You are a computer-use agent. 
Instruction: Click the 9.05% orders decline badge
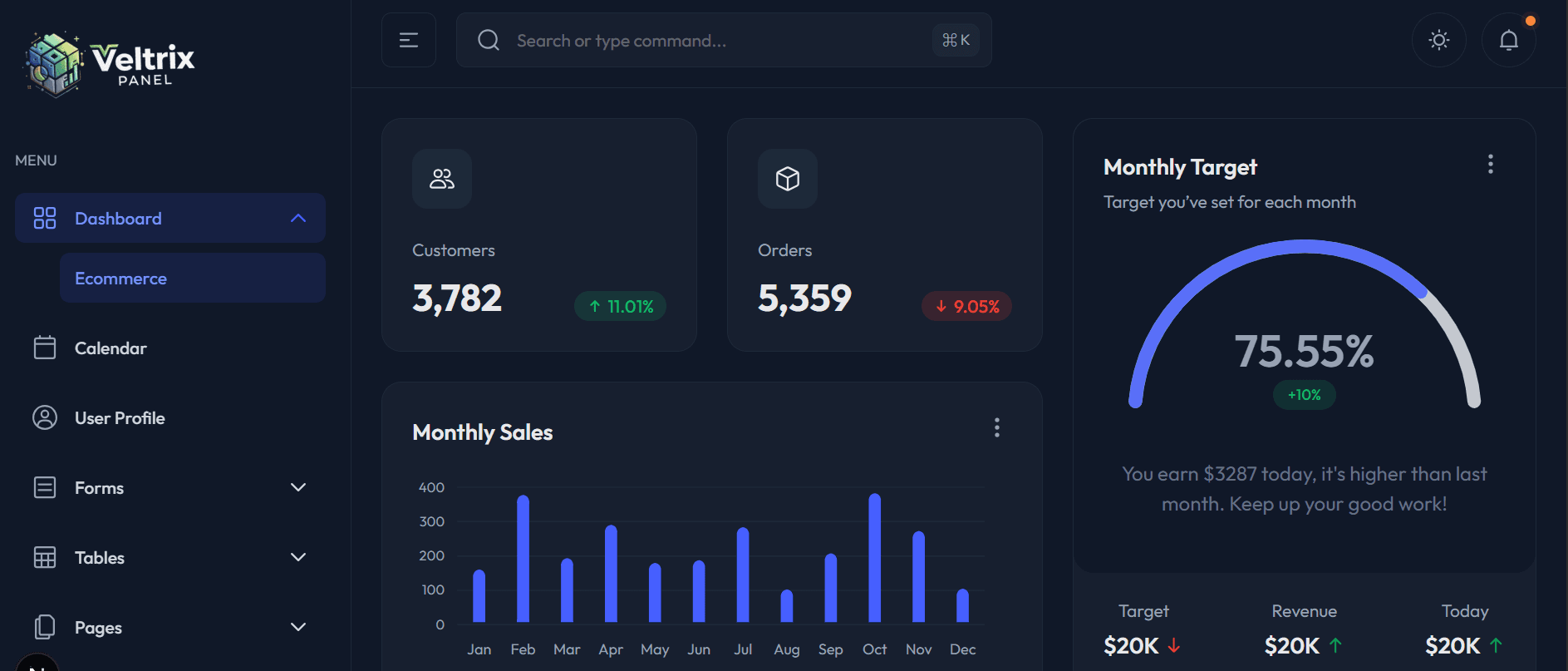pos(966,306)
